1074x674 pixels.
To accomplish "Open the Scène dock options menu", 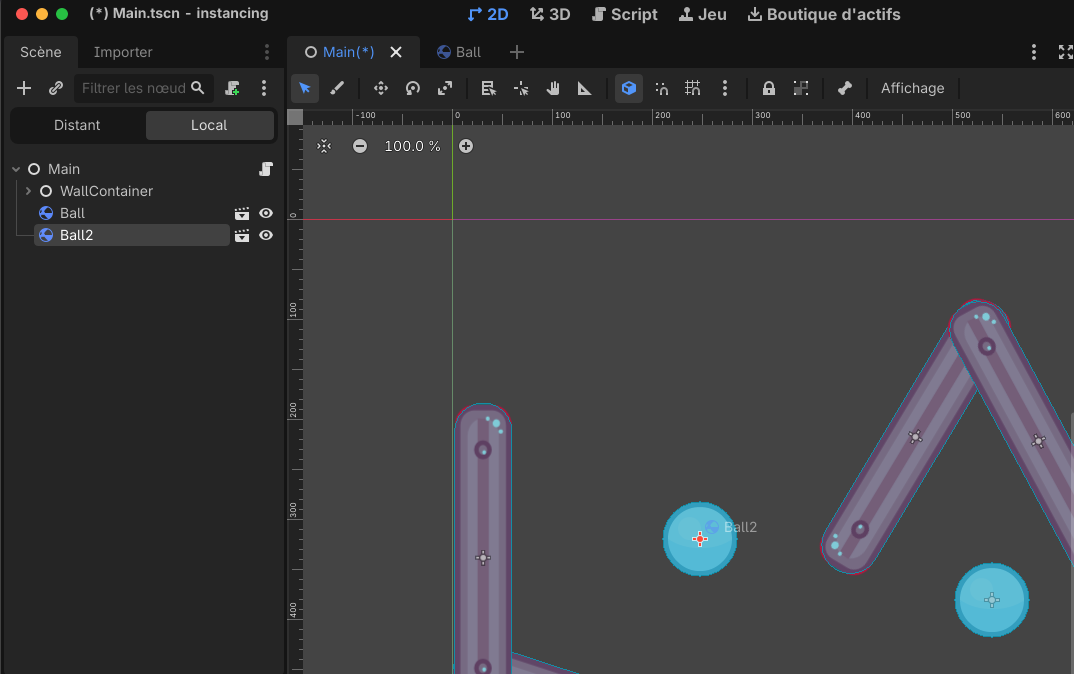I will point(266,52).
